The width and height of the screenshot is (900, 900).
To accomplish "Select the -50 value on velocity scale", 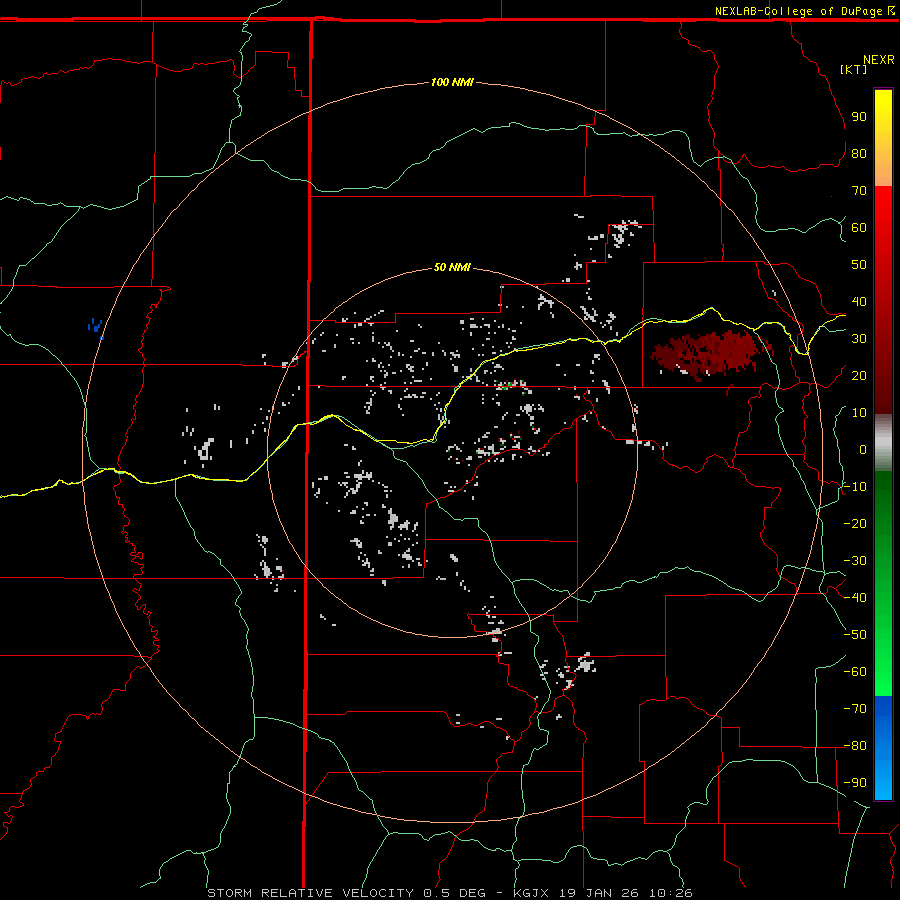I will 855,635.
